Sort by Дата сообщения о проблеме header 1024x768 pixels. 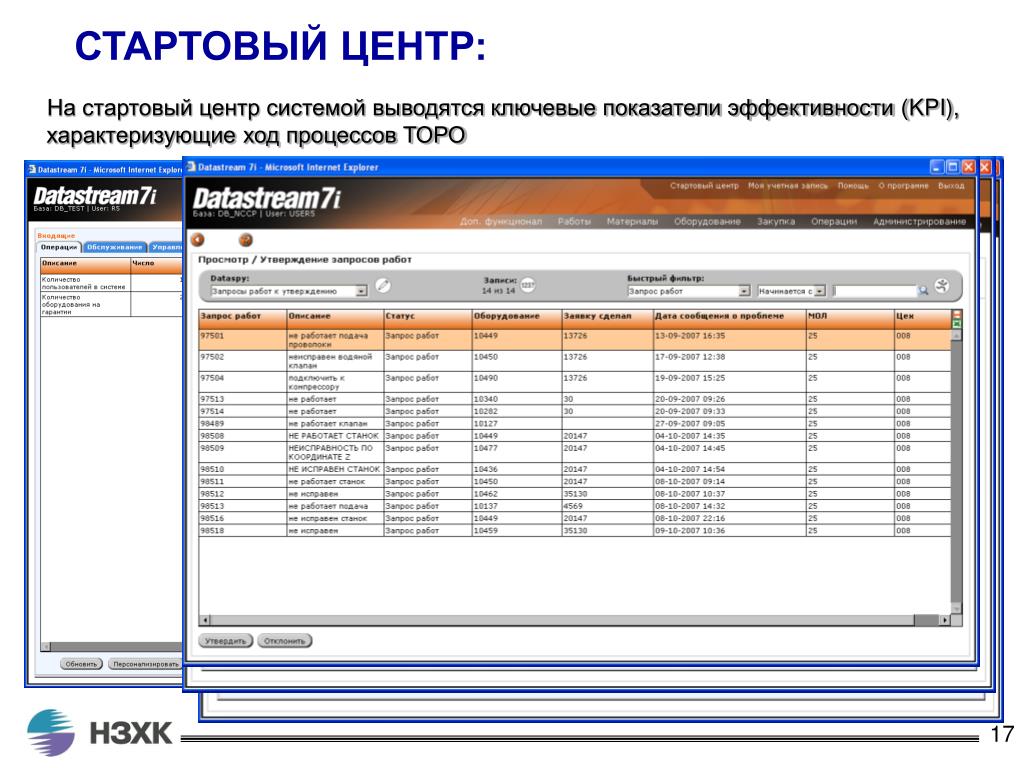729,317
